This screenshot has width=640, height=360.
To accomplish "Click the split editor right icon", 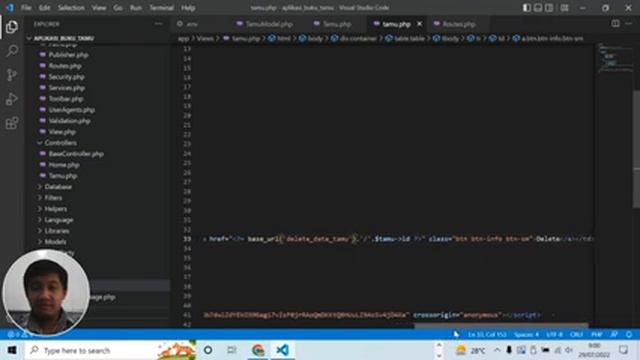I will point(615,24).
